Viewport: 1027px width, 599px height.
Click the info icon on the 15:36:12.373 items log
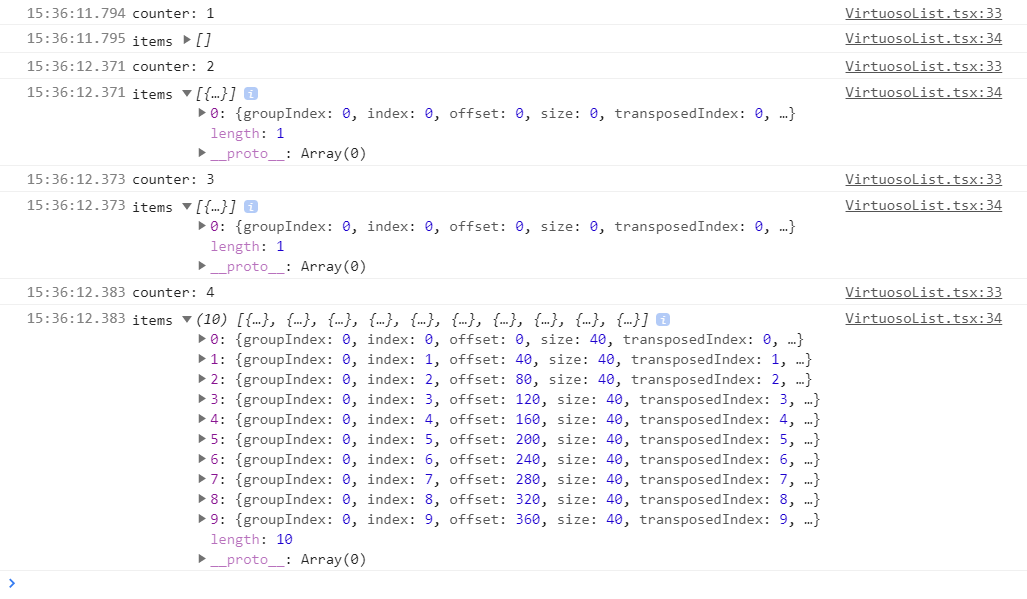click(x=250, y=206)
